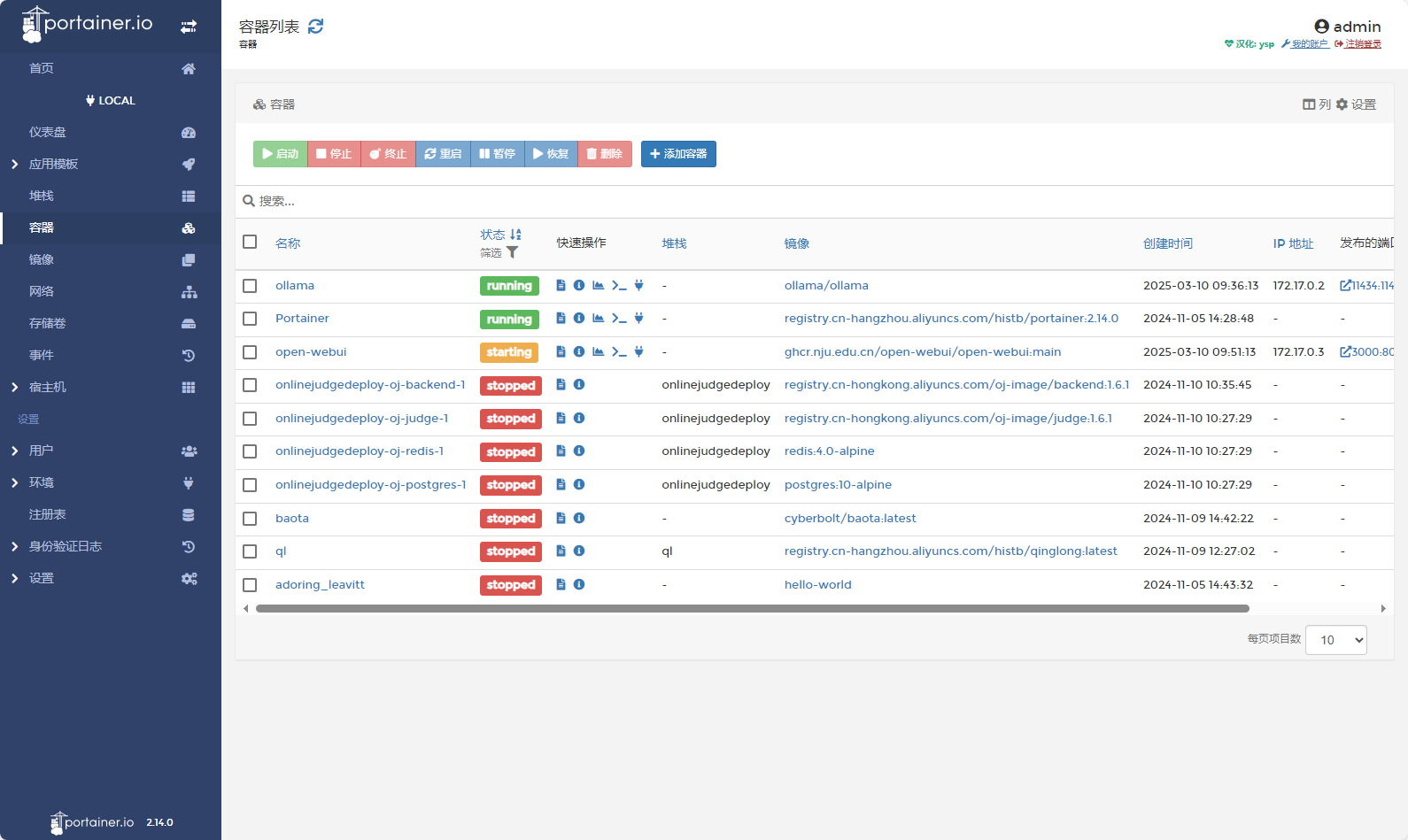This screenshot has height=840, width=1408.
Task: Click the 启动 start button
Action: (281, 154)
